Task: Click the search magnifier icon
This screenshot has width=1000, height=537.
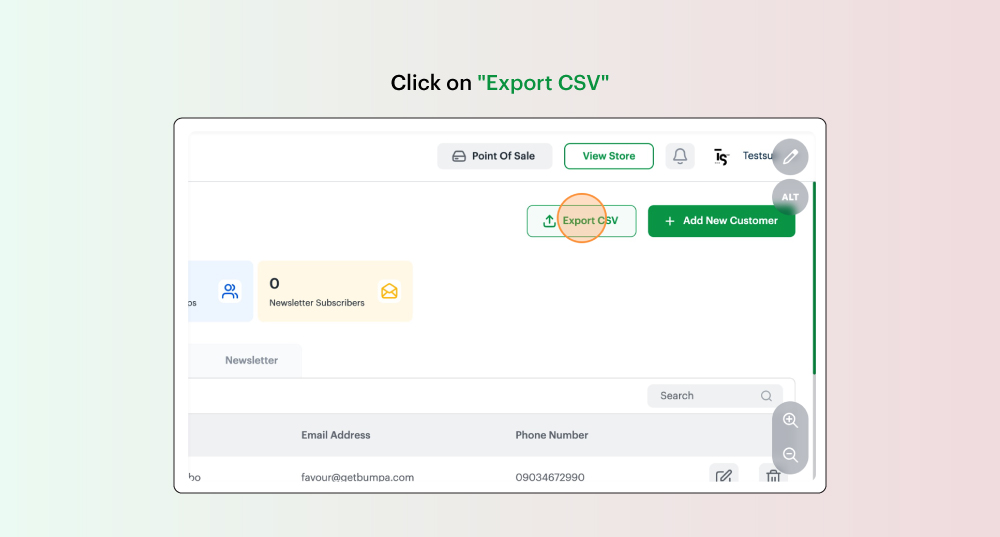Action: pos(766,396)
